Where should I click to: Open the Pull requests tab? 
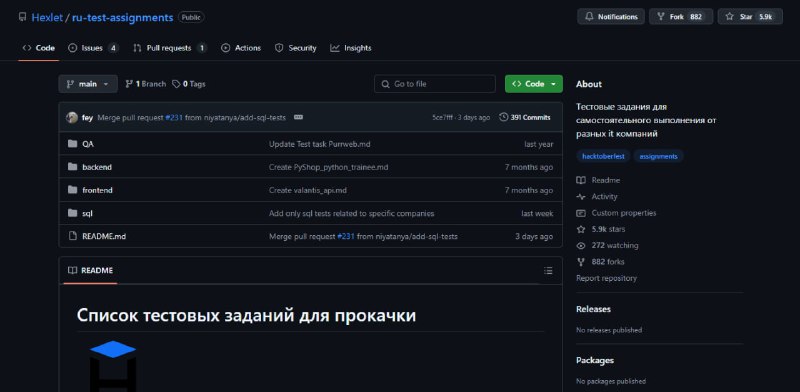coord(169,48)
